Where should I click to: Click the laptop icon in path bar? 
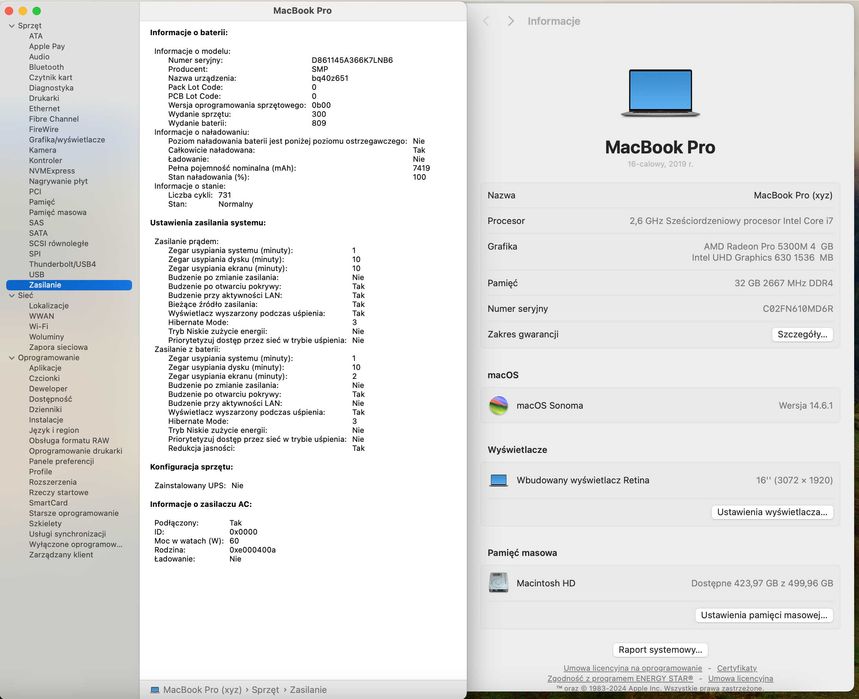155,690
